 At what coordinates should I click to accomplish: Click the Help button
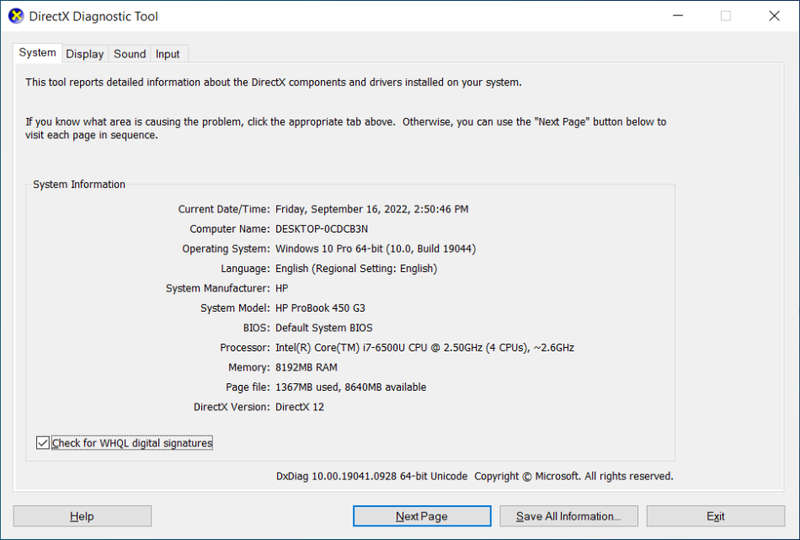click(x=82, y=517)
